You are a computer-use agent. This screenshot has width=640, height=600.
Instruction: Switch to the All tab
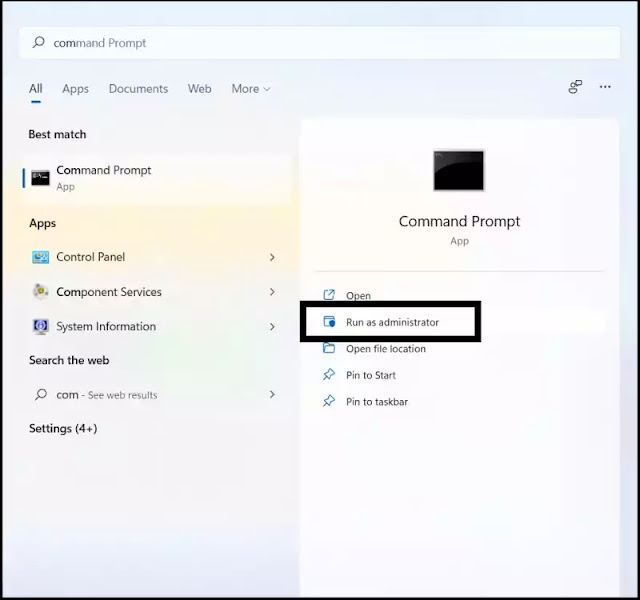(x=36, y=89)
